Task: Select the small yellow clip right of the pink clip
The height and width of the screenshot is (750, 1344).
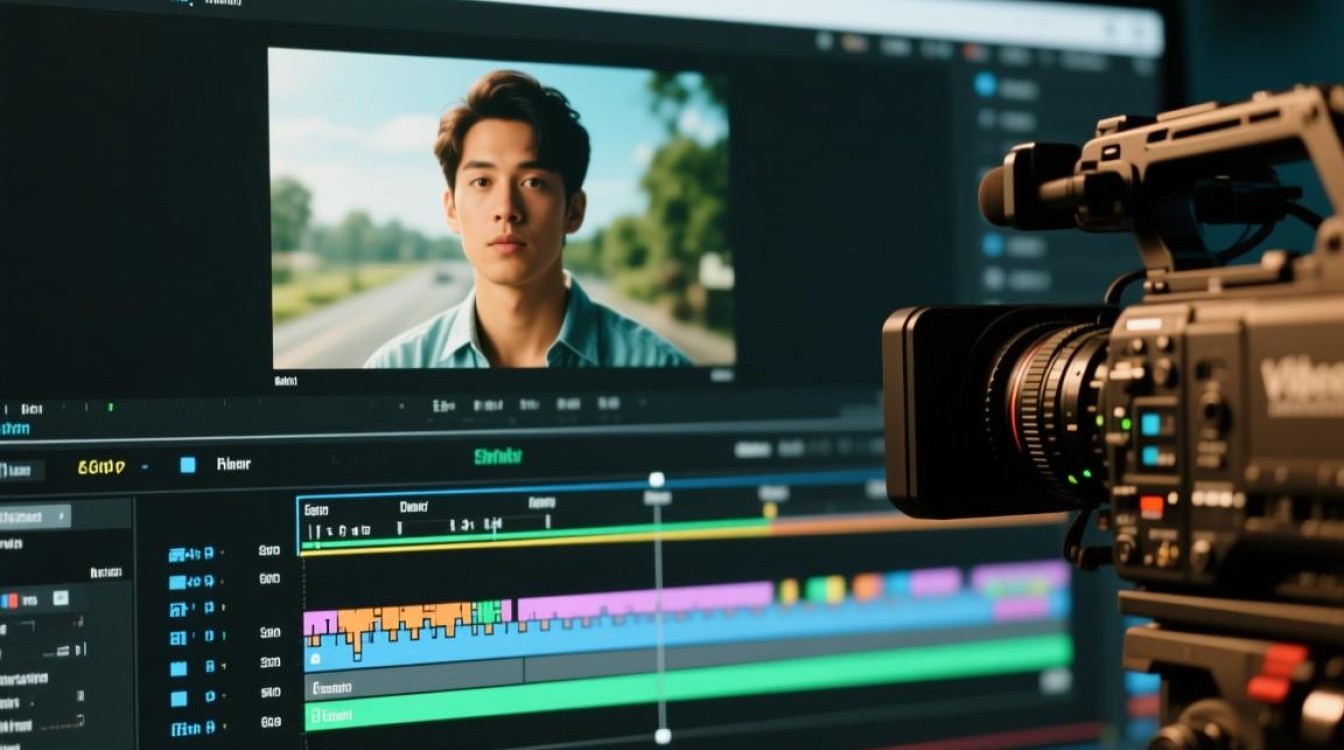Action: click(x=789, y=592)
